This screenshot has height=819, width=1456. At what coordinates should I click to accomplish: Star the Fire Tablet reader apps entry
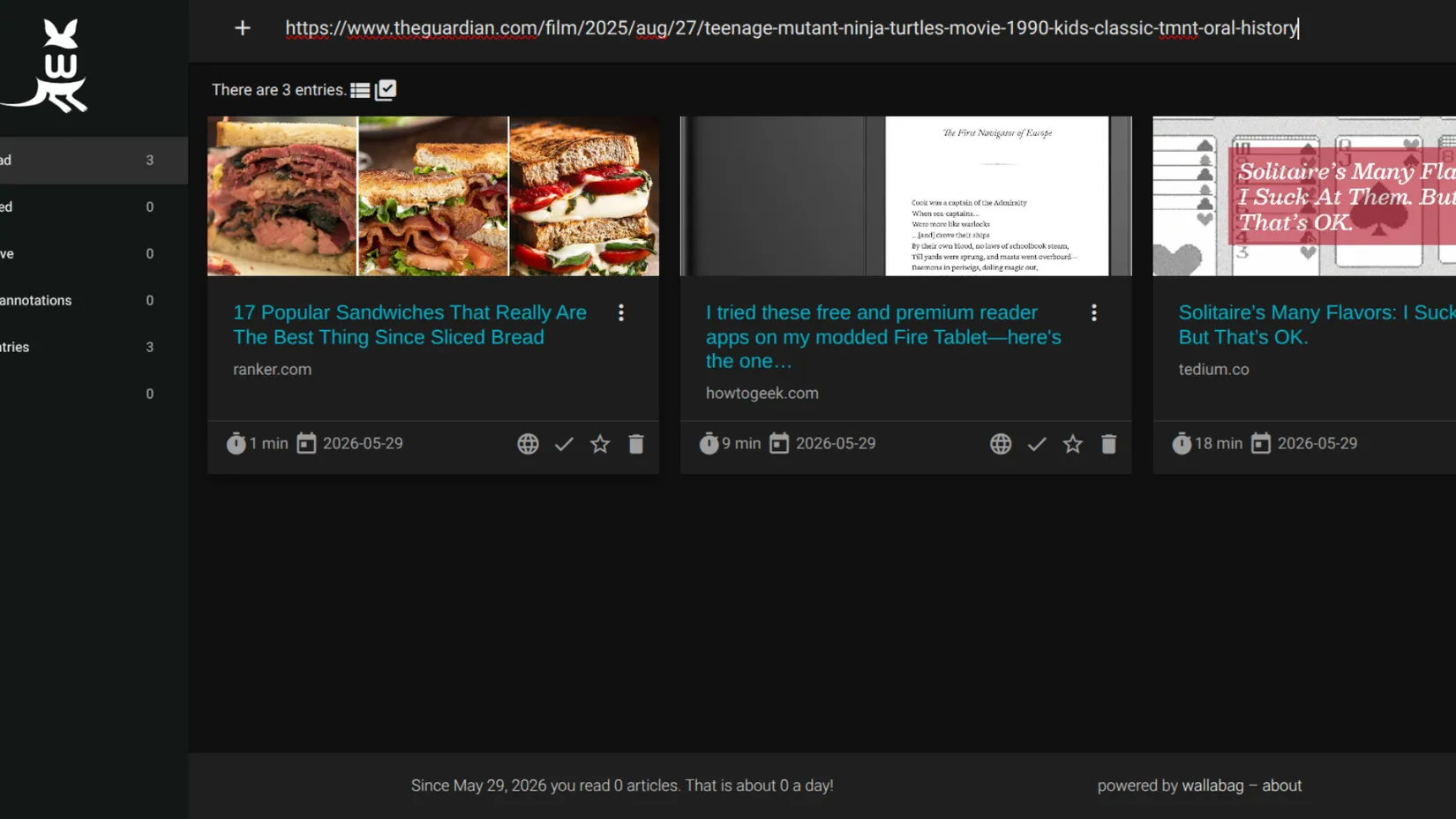click(x=1073, y=444)
